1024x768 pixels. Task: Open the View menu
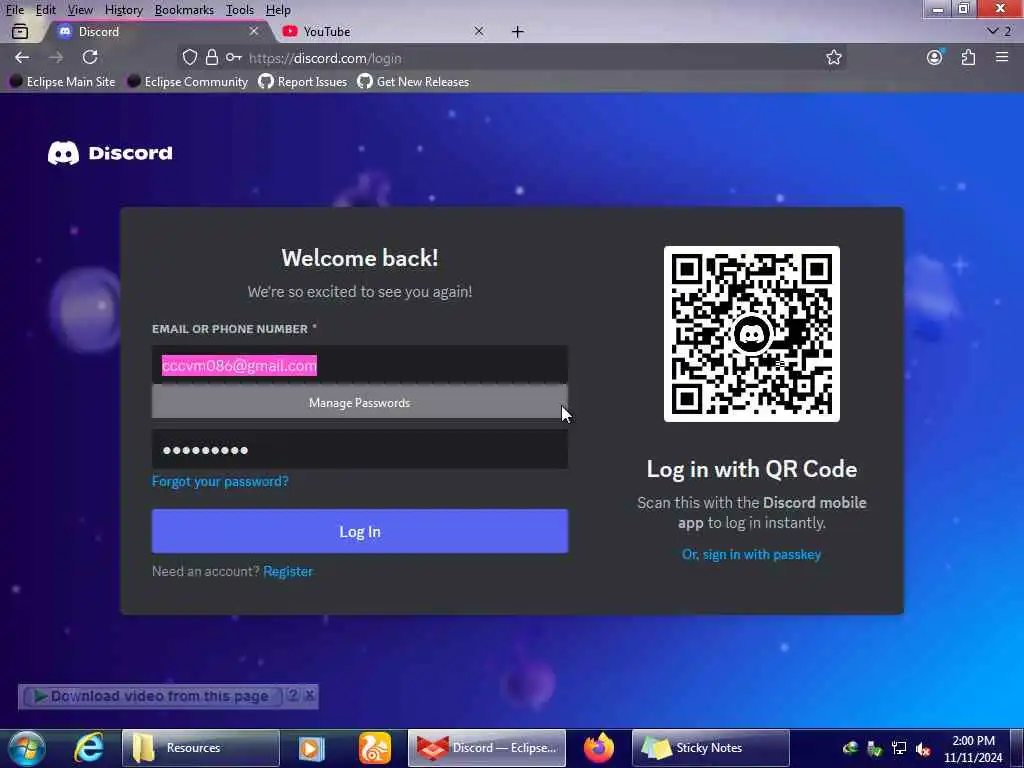pyautogui.click(x=80, y=10)
